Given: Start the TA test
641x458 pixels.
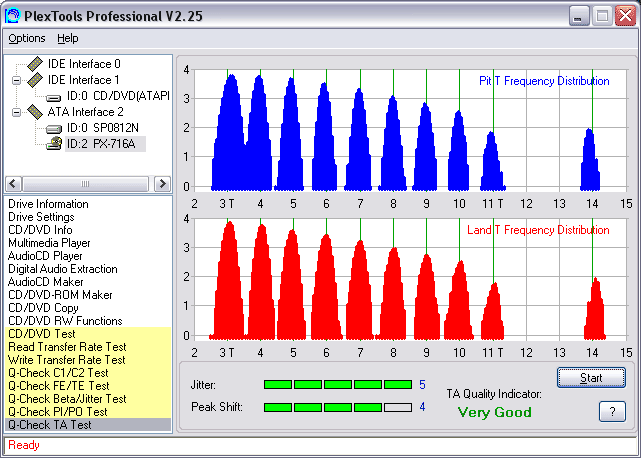Looking at the screenshot, I should (x=591, y=377).
